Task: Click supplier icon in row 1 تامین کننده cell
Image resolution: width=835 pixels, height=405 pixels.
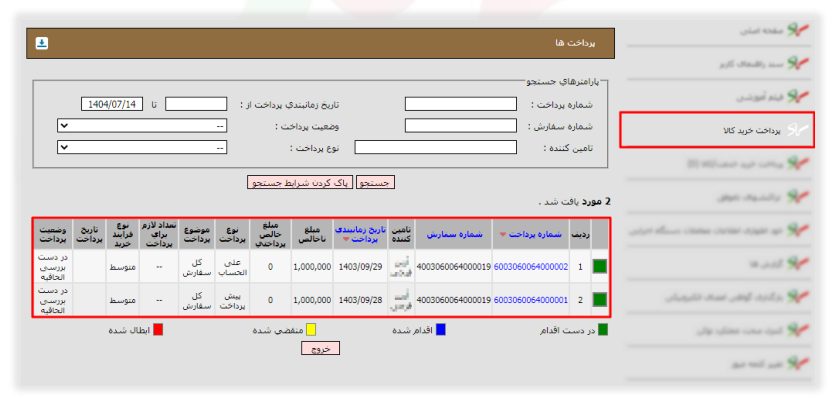Action: click(x=402, y=266)
